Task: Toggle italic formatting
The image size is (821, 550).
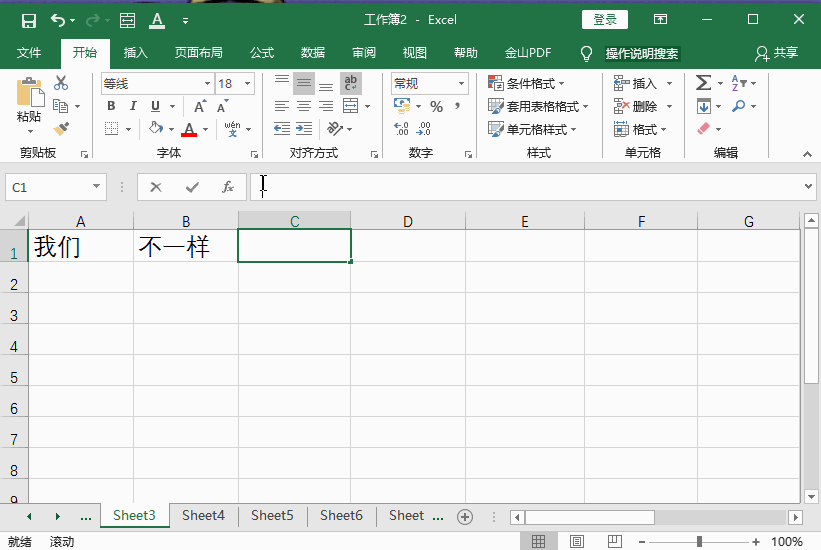Action: point(133,106)
